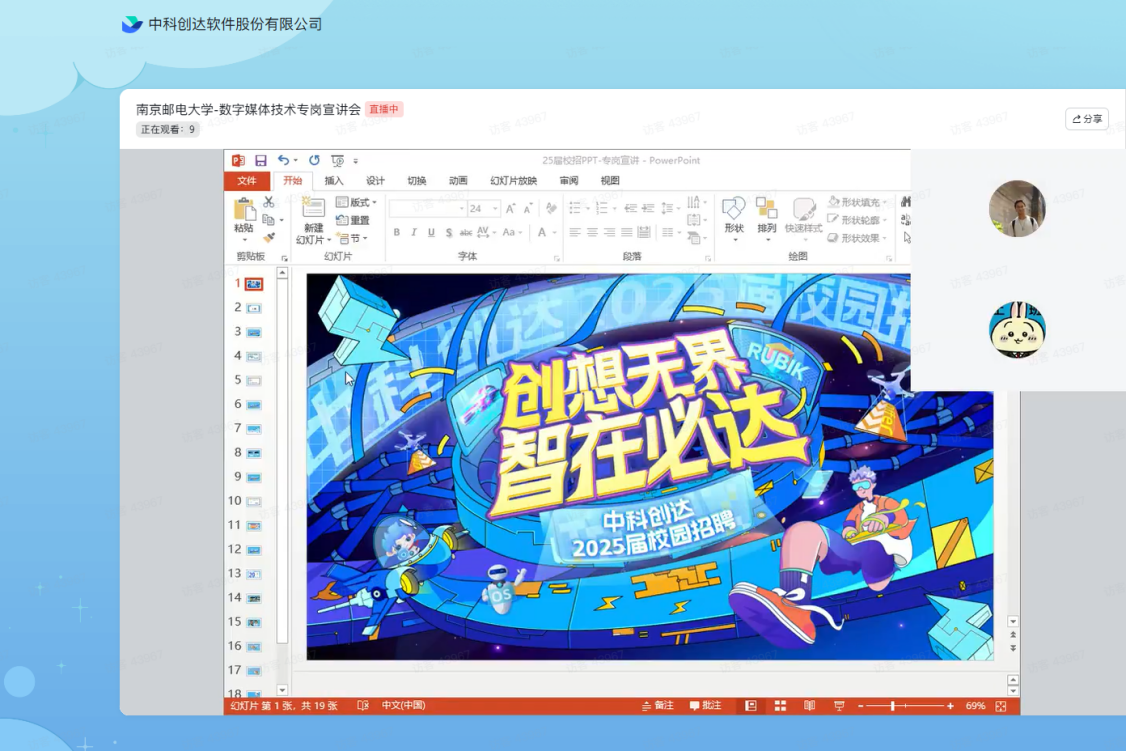Screen dimensions: 1126x751
Task: Enable Reading view in status bar
Action: 809,706
